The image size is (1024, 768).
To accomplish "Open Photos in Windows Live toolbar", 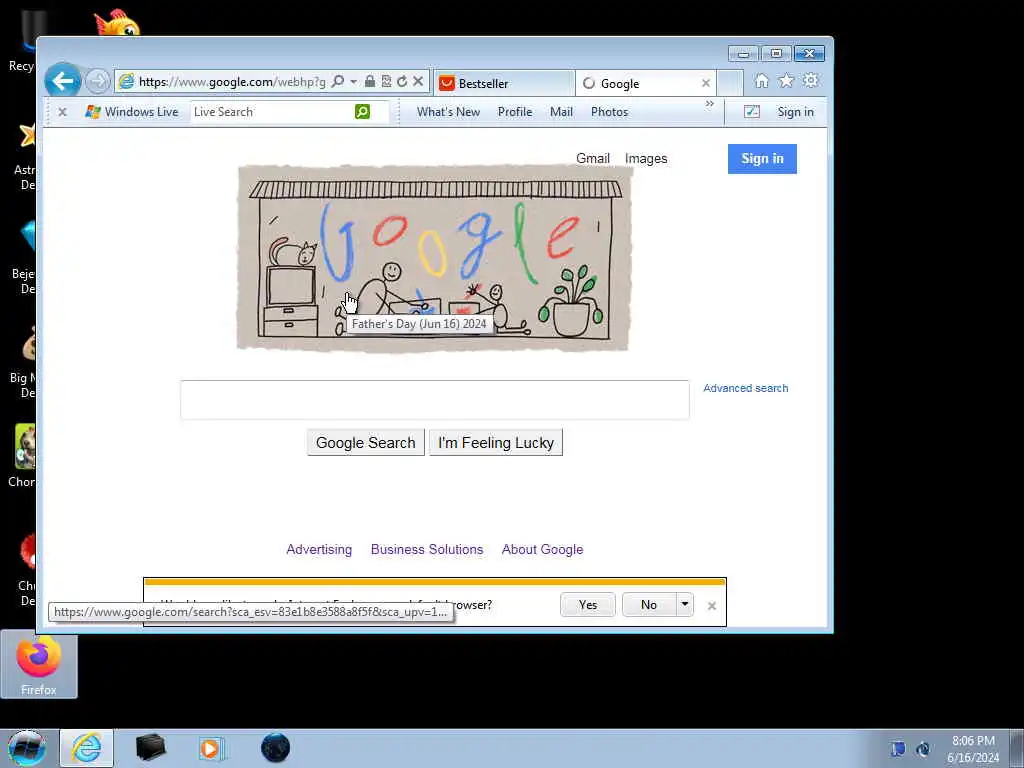I will click(609, 112).
